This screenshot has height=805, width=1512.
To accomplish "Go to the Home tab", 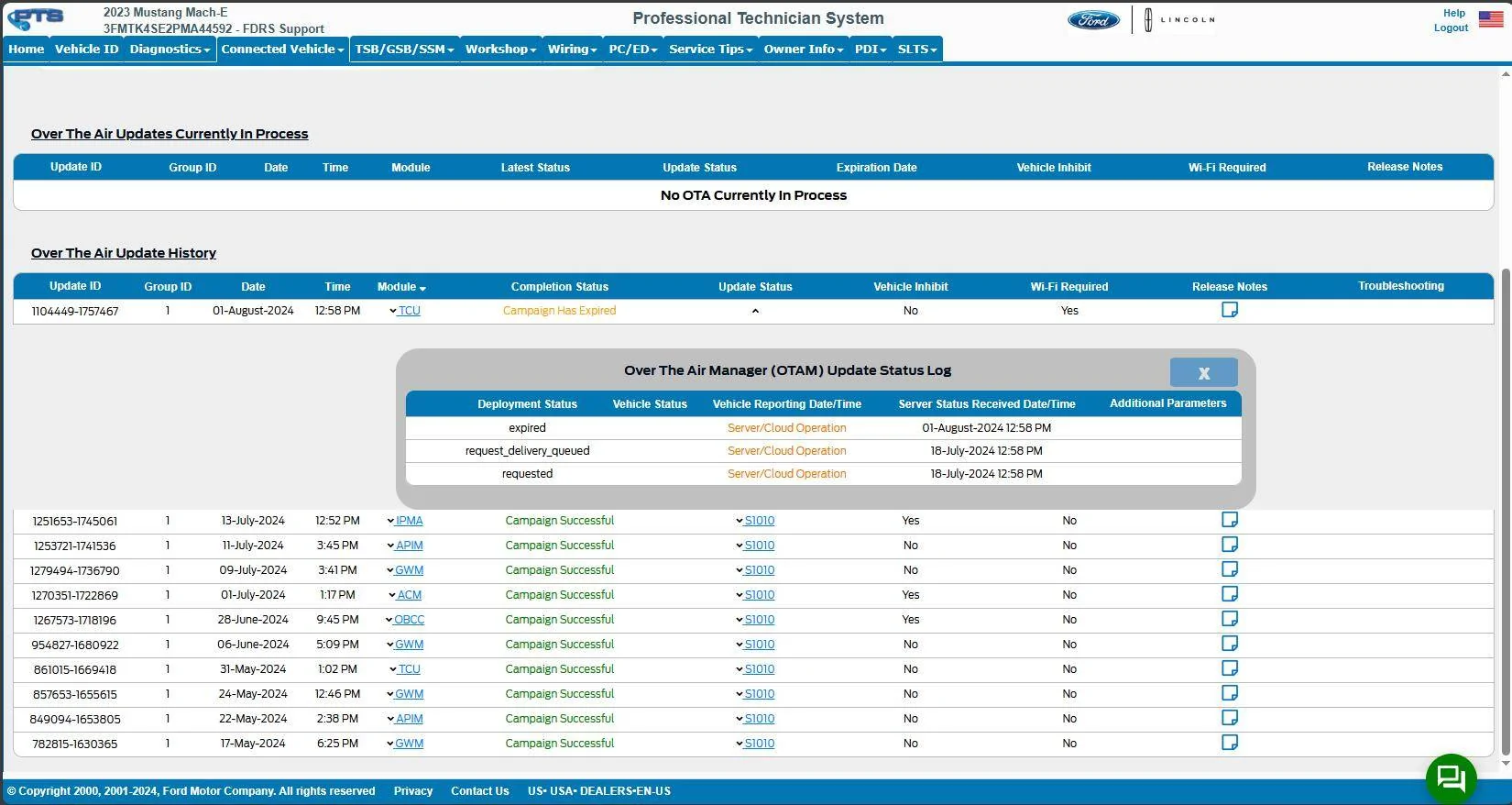I will (27, 50).
